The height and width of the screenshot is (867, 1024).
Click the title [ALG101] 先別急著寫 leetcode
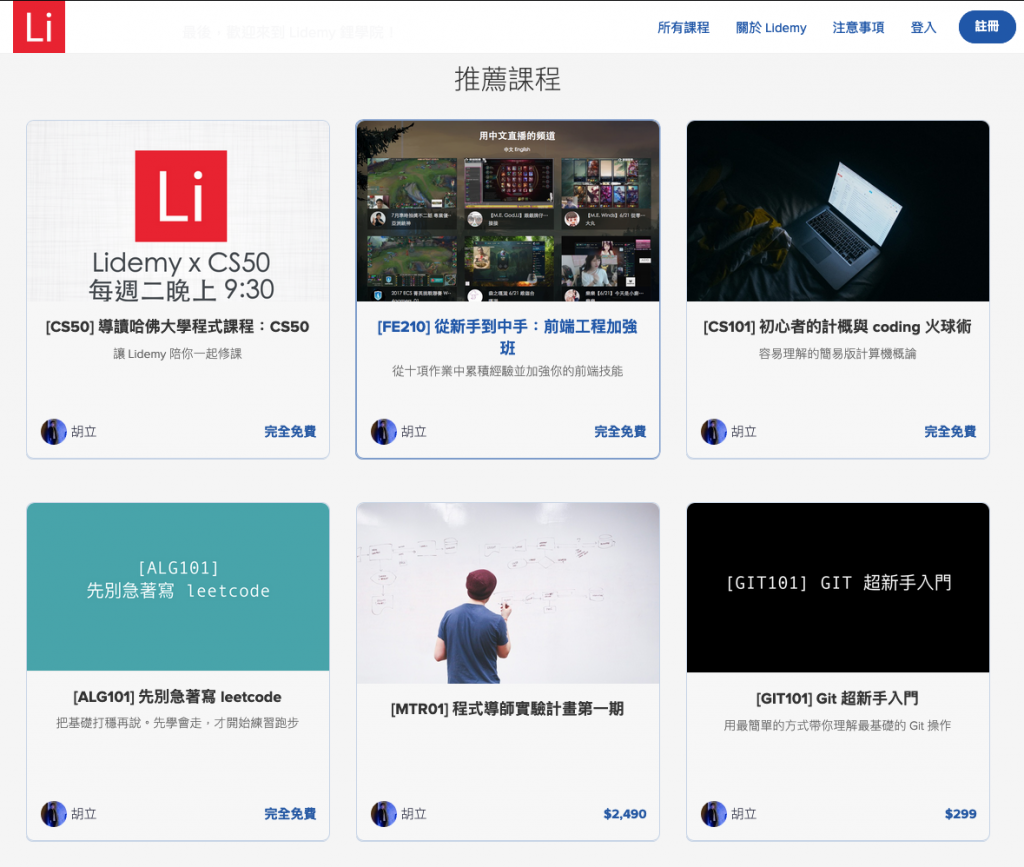click(x=178, y=697)
